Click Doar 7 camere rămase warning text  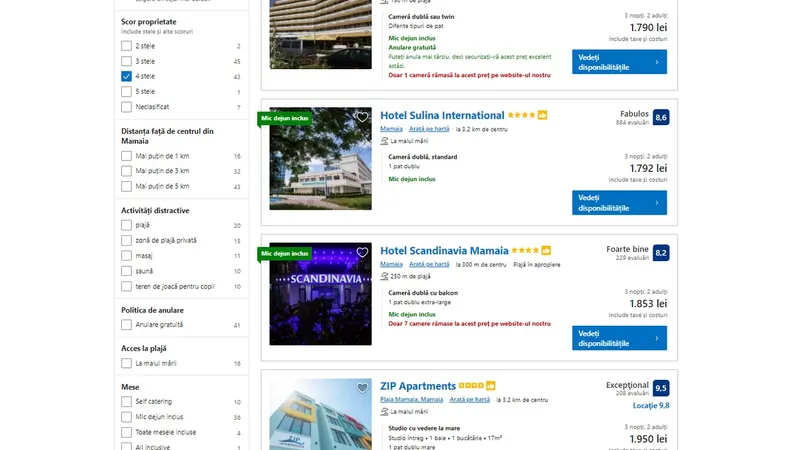[469, 323]
